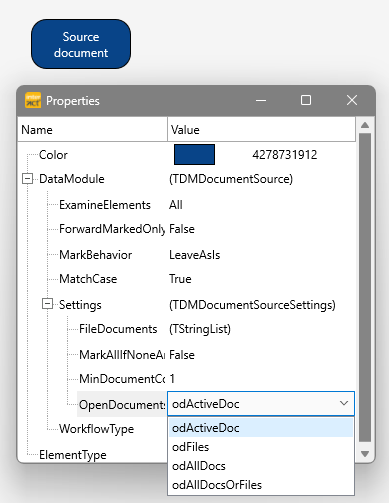Select the MarkBehavior property
Screen dimensions: 389x503
[x=95, y=255]
